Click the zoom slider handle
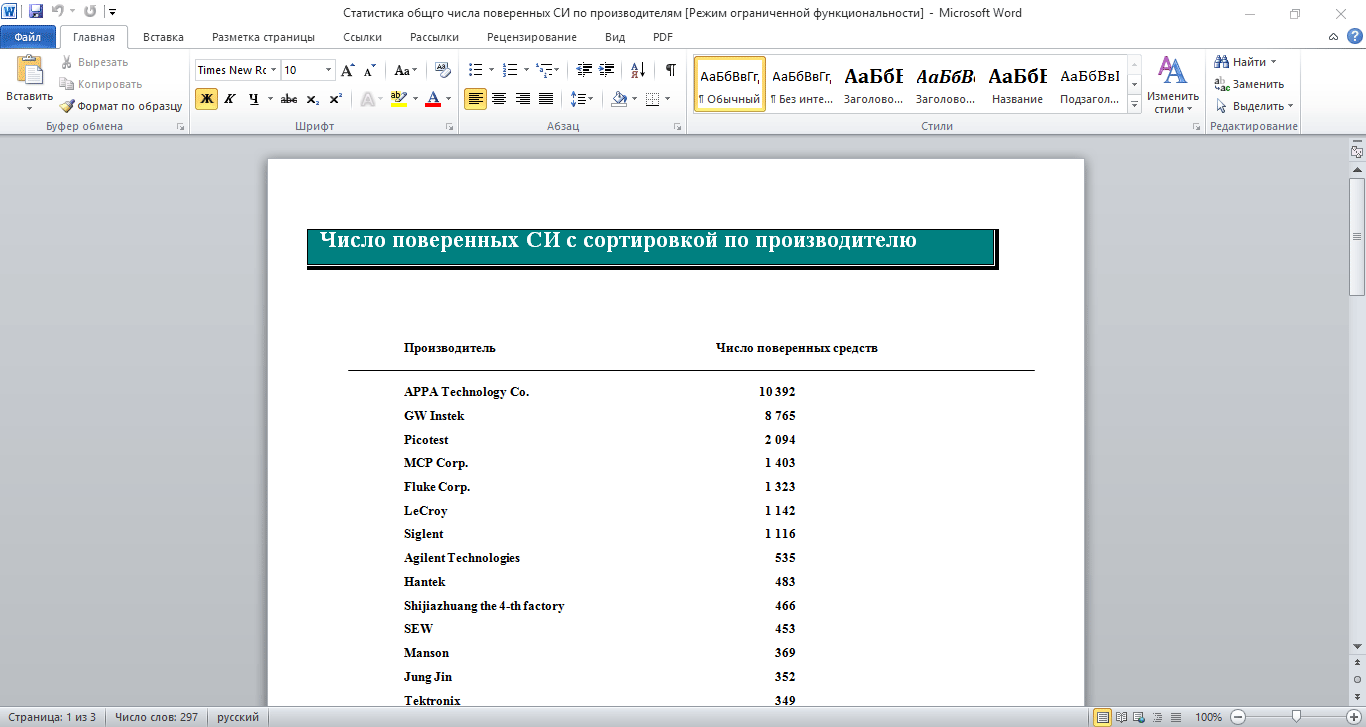Viewport: 1366px width, 727px height. click(1296, 717)
